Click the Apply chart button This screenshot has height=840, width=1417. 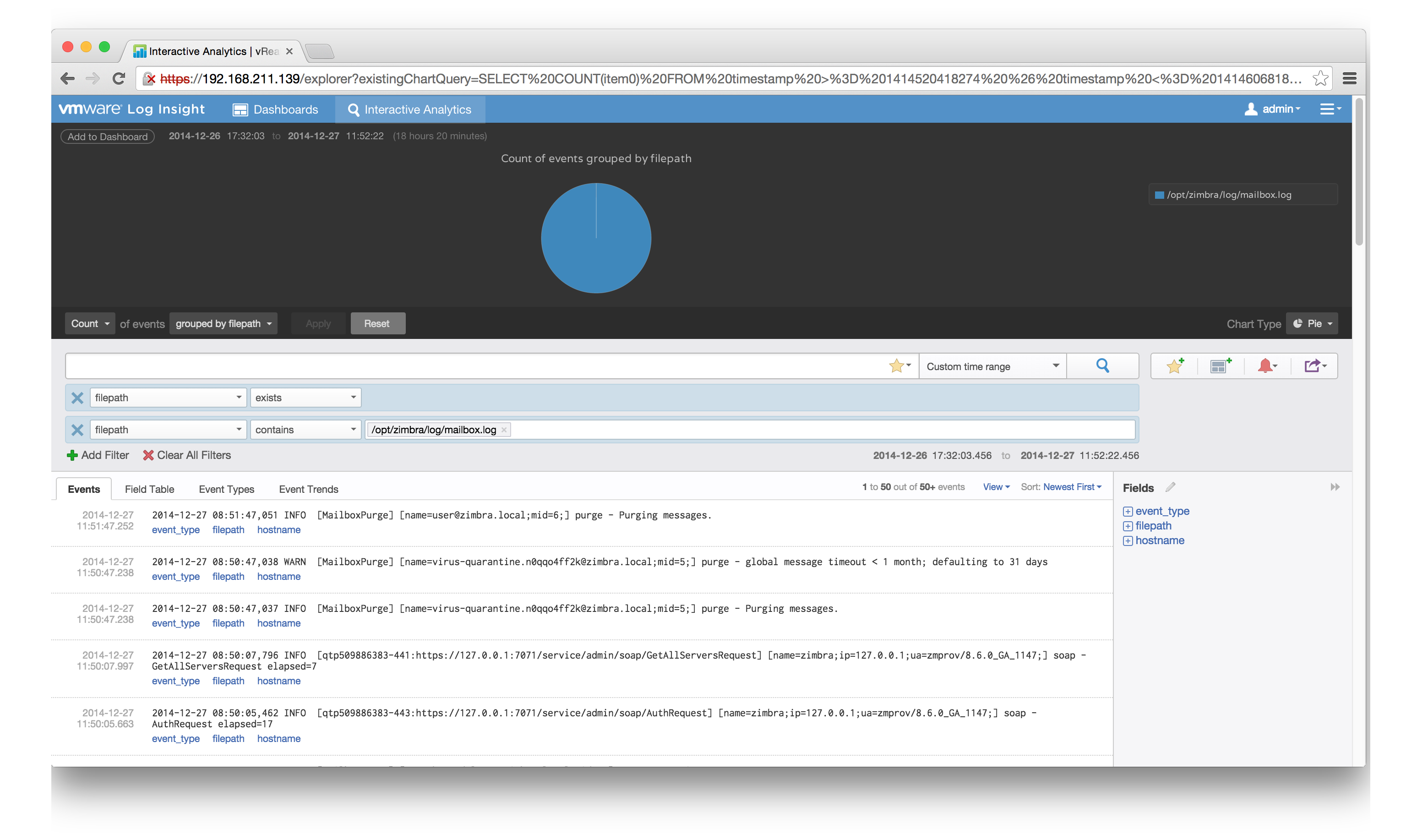click(318, 324)
